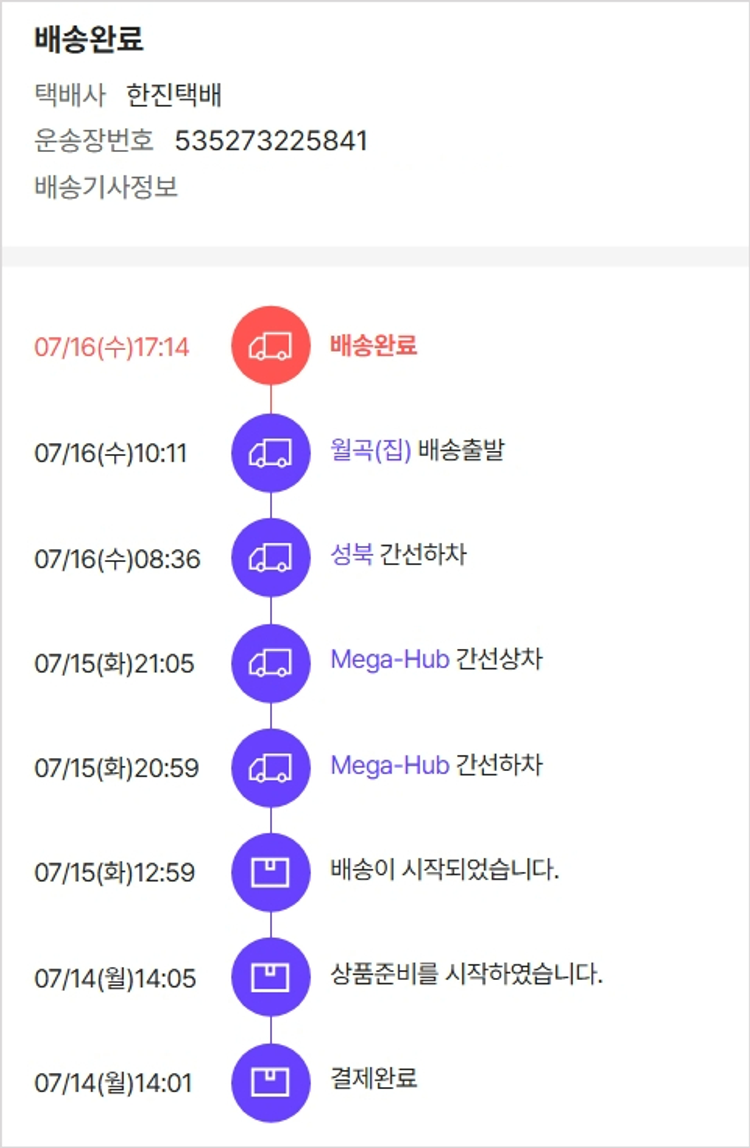Click the 07/16(수)17:14 timestamp
Screen dimensions: 750x1148
coord(112,347)
